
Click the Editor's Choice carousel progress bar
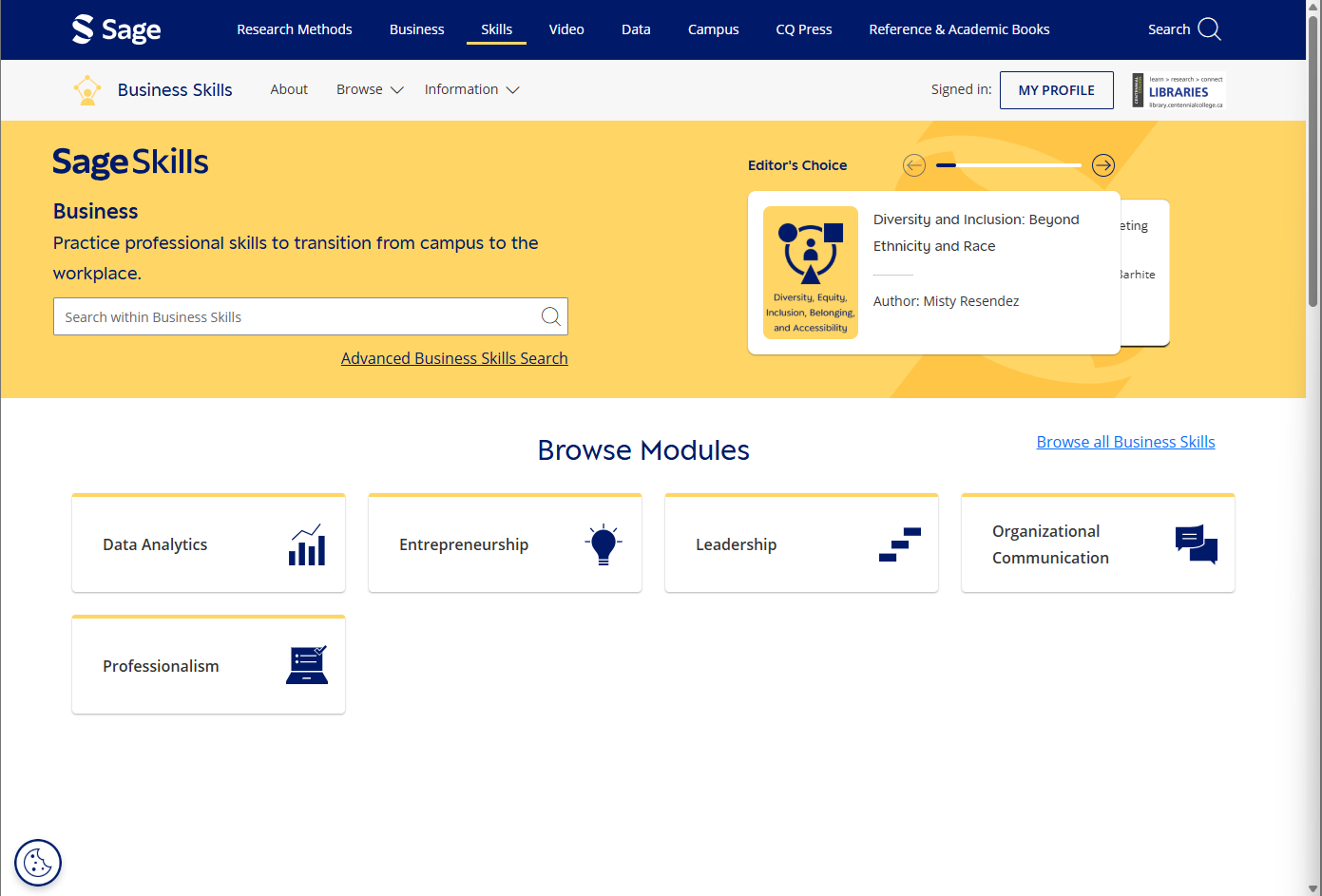pos(1008,165)
